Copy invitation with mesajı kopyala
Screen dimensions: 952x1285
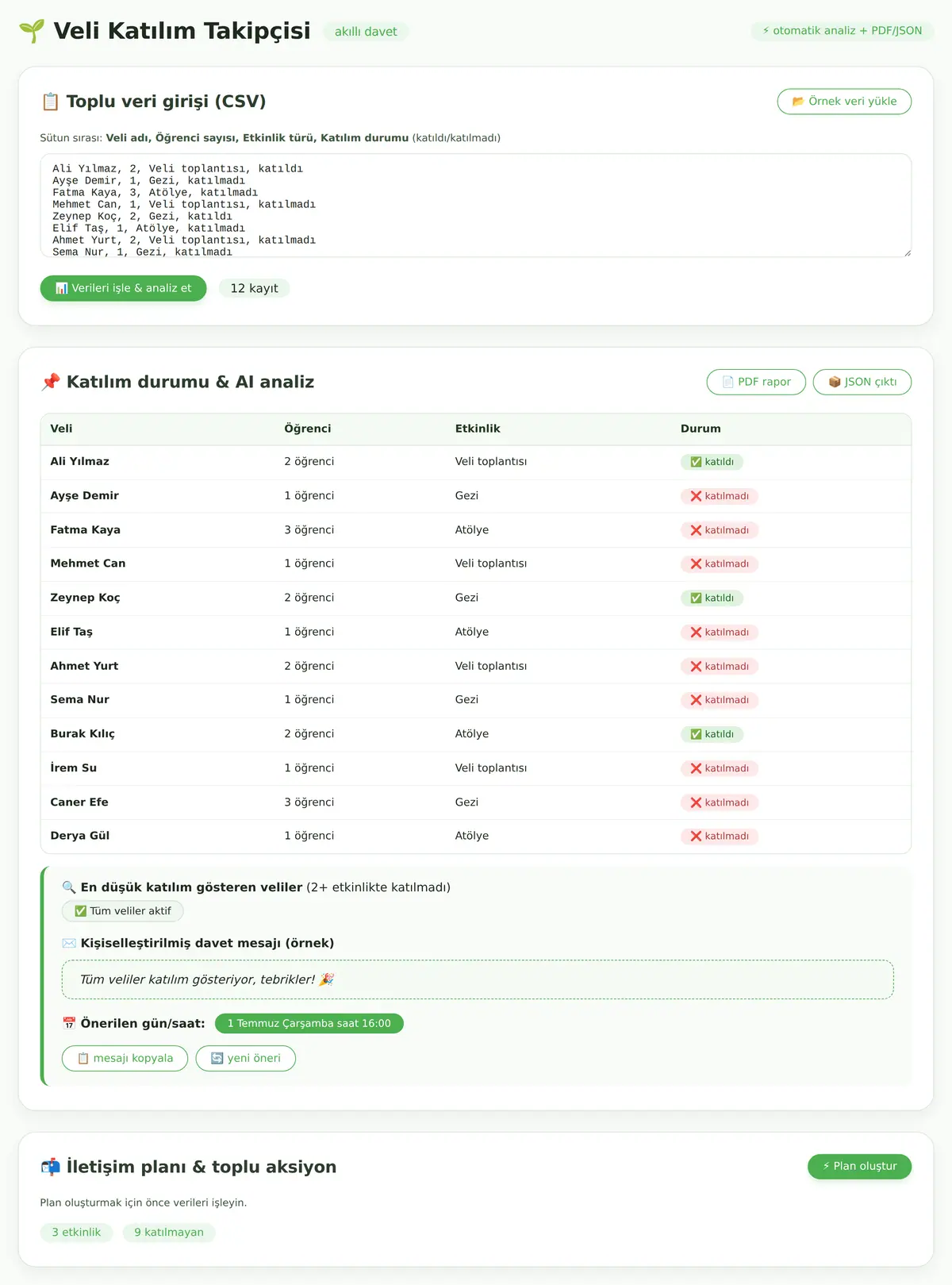tap(125, 1058)
